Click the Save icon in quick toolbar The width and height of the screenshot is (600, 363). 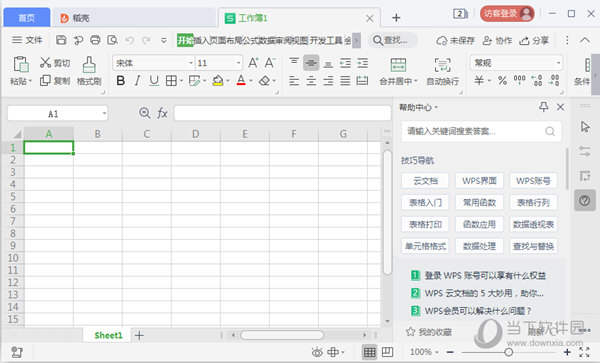point(61,40)
